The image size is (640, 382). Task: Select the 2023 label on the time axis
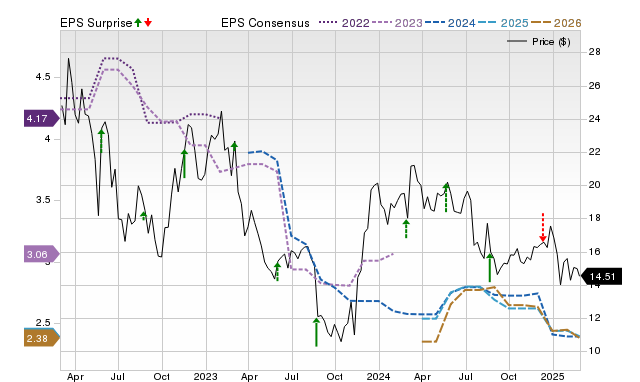(205, 376)
